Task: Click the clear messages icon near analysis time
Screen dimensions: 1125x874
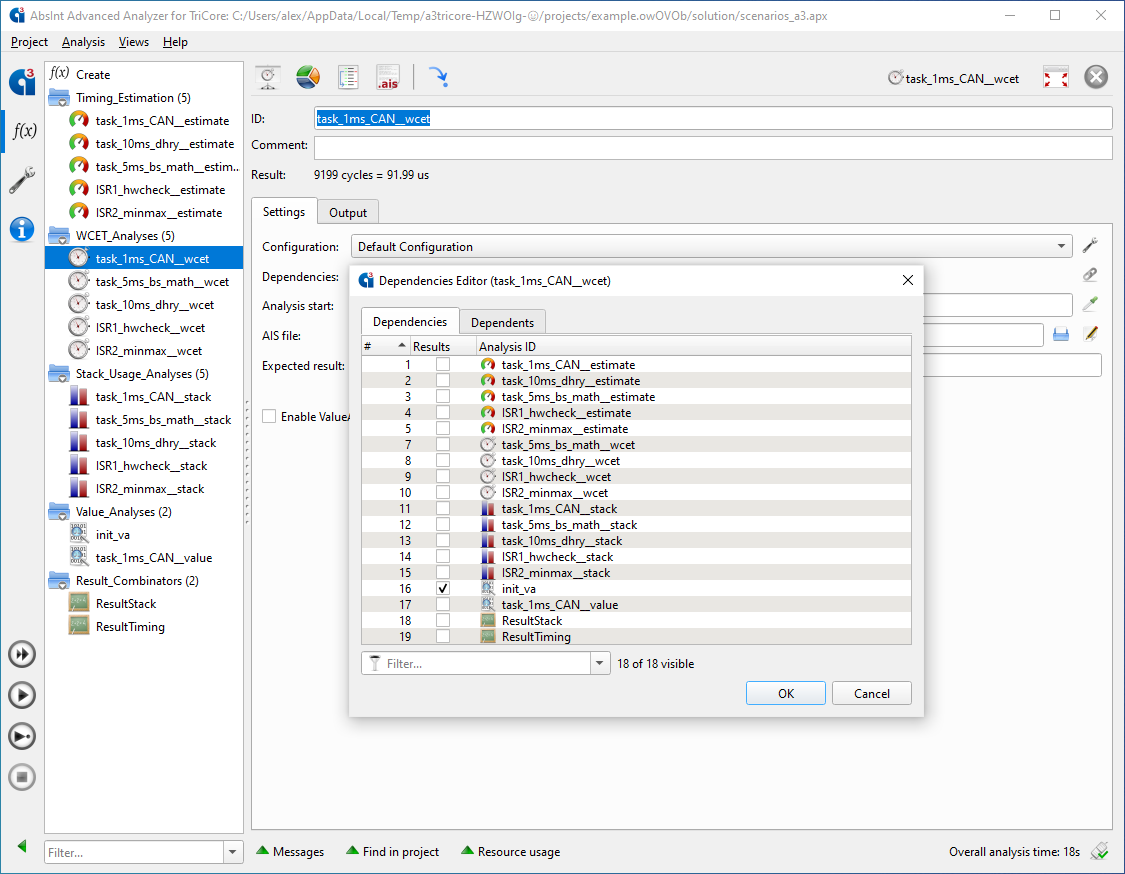Action: tap(1099, 851)
